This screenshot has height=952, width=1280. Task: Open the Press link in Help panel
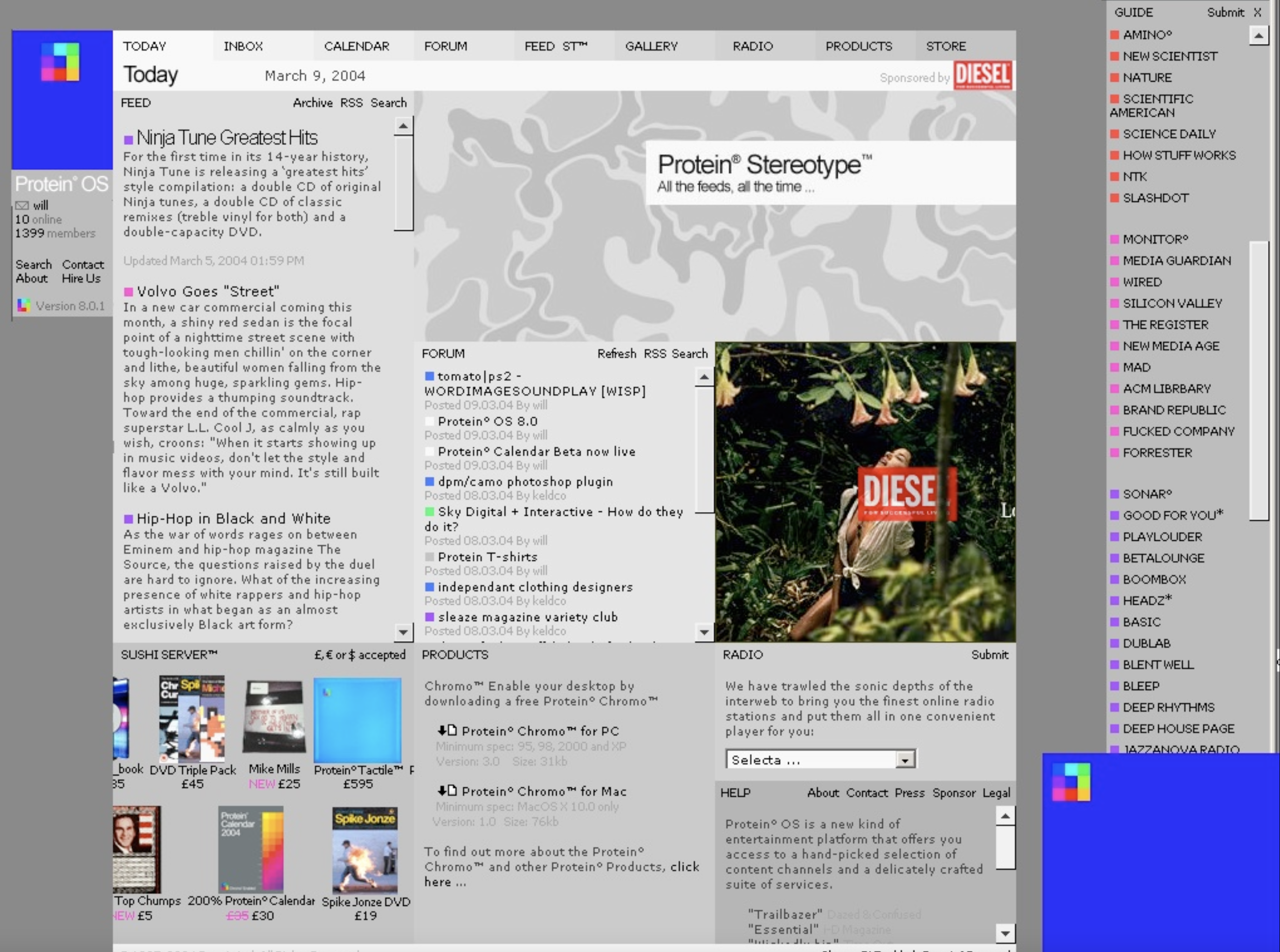tap(909, 793)
